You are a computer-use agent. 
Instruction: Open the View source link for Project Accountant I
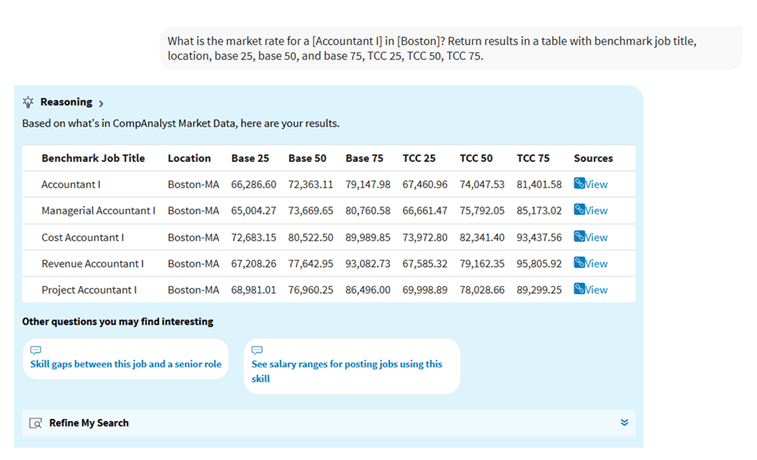coord(590,289)
